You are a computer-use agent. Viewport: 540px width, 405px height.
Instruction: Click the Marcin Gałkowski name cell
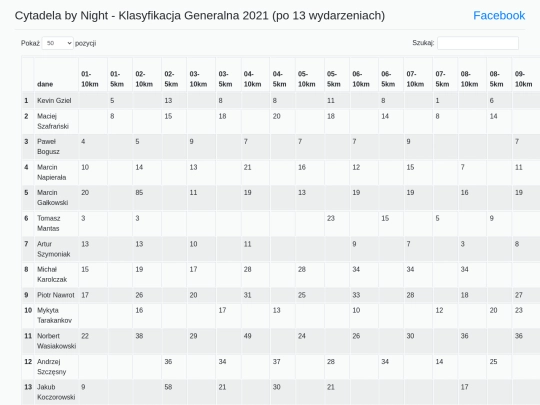52,198
